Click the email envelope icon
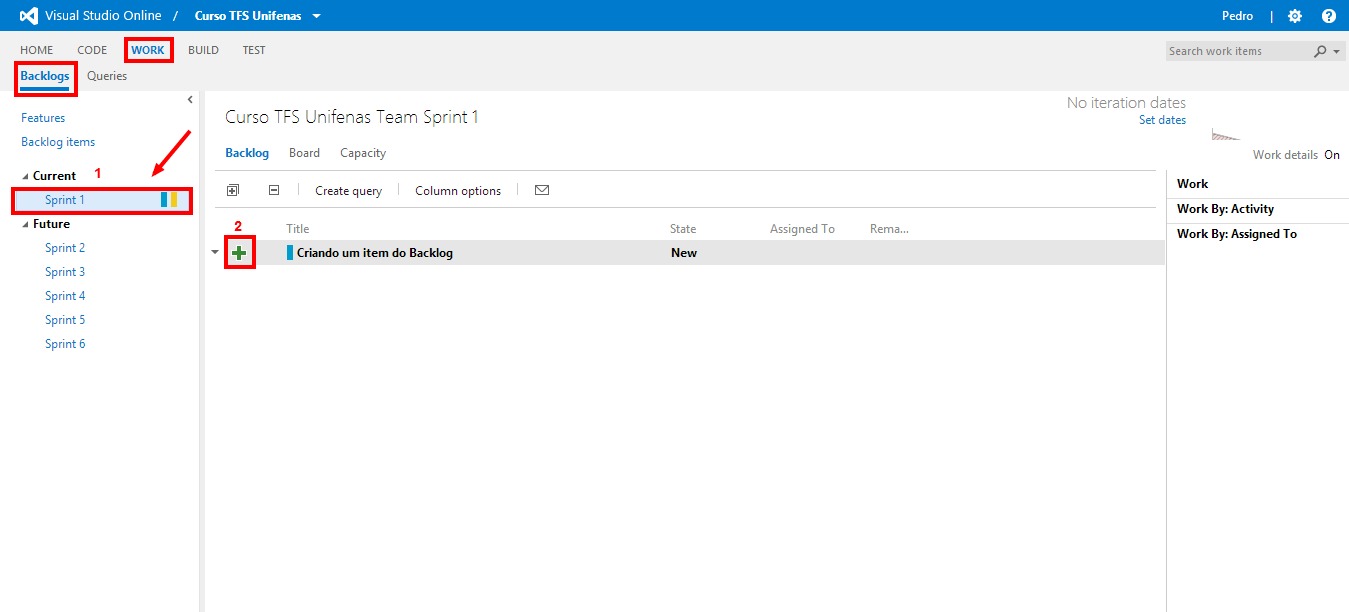 click(x=542, y=190)
